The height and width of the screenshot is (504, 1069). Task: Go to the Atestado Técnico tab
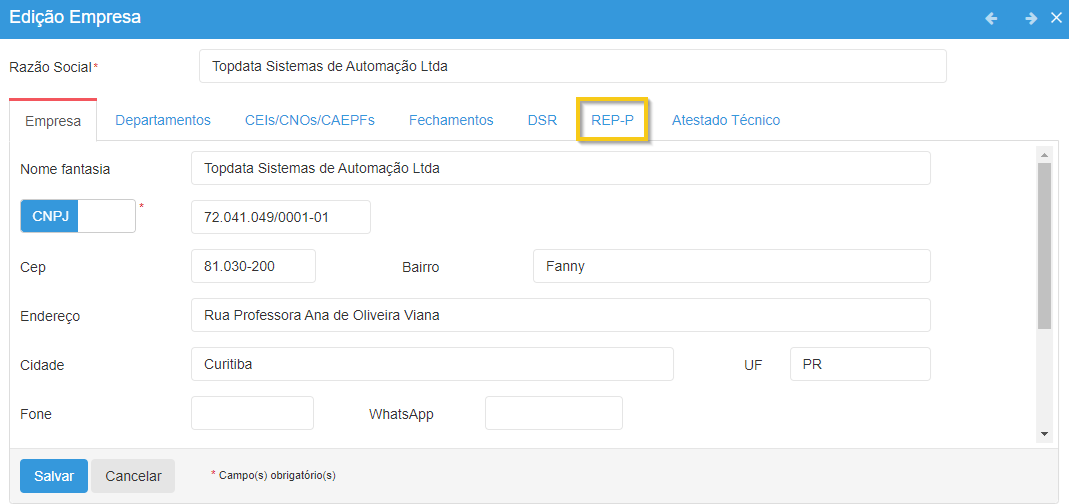(x=726, y=120)
